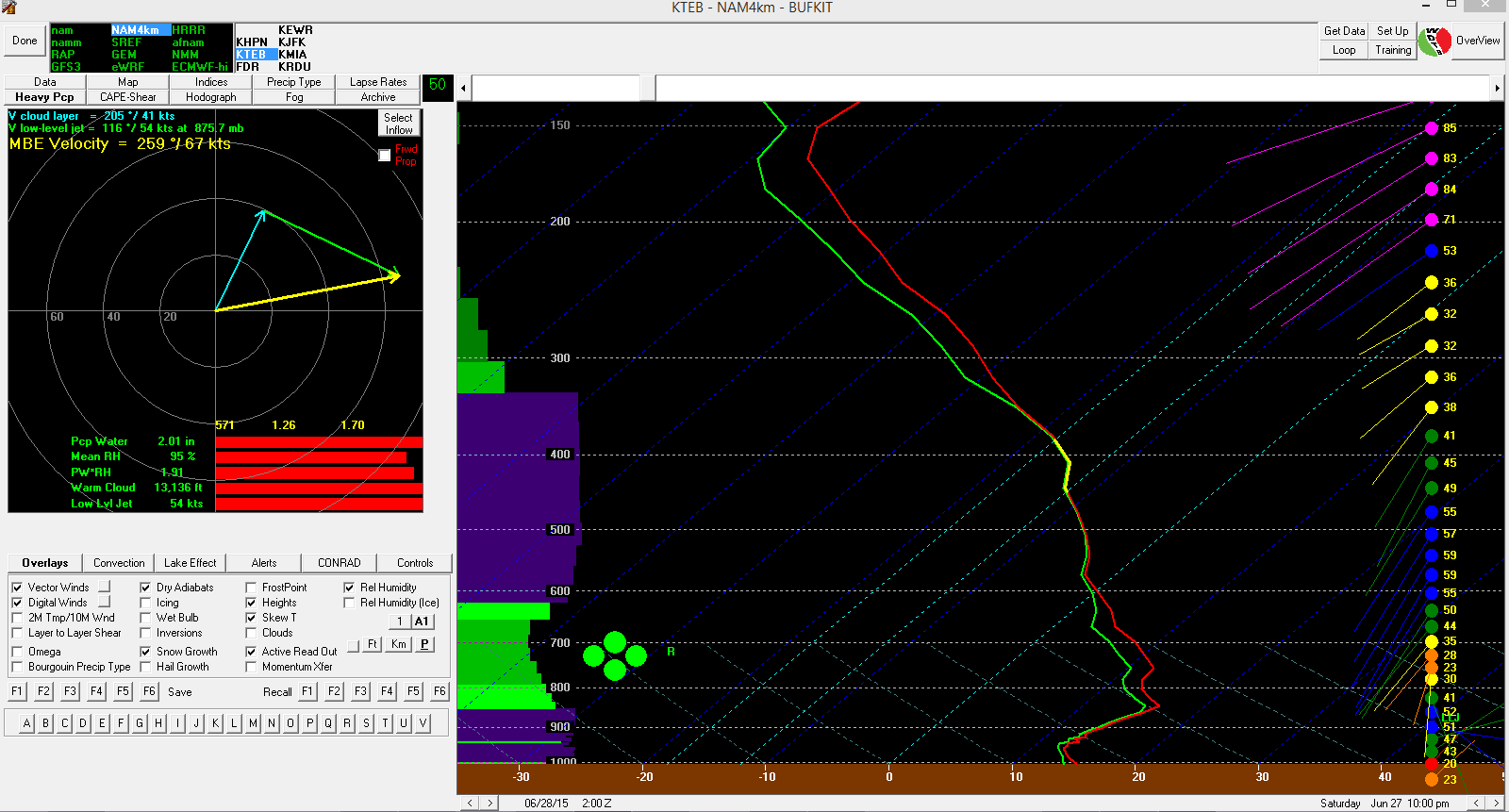Screen dimensions: 1509x812
Task: Open the Get Data button
Action: [x=1344, y=31]
